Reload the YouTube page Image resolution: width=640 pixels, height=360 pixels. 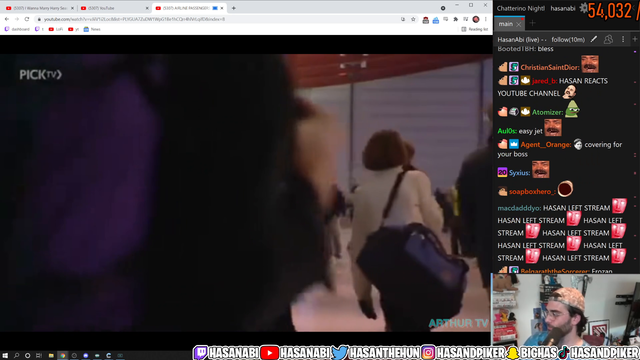[x=27, y=19]
